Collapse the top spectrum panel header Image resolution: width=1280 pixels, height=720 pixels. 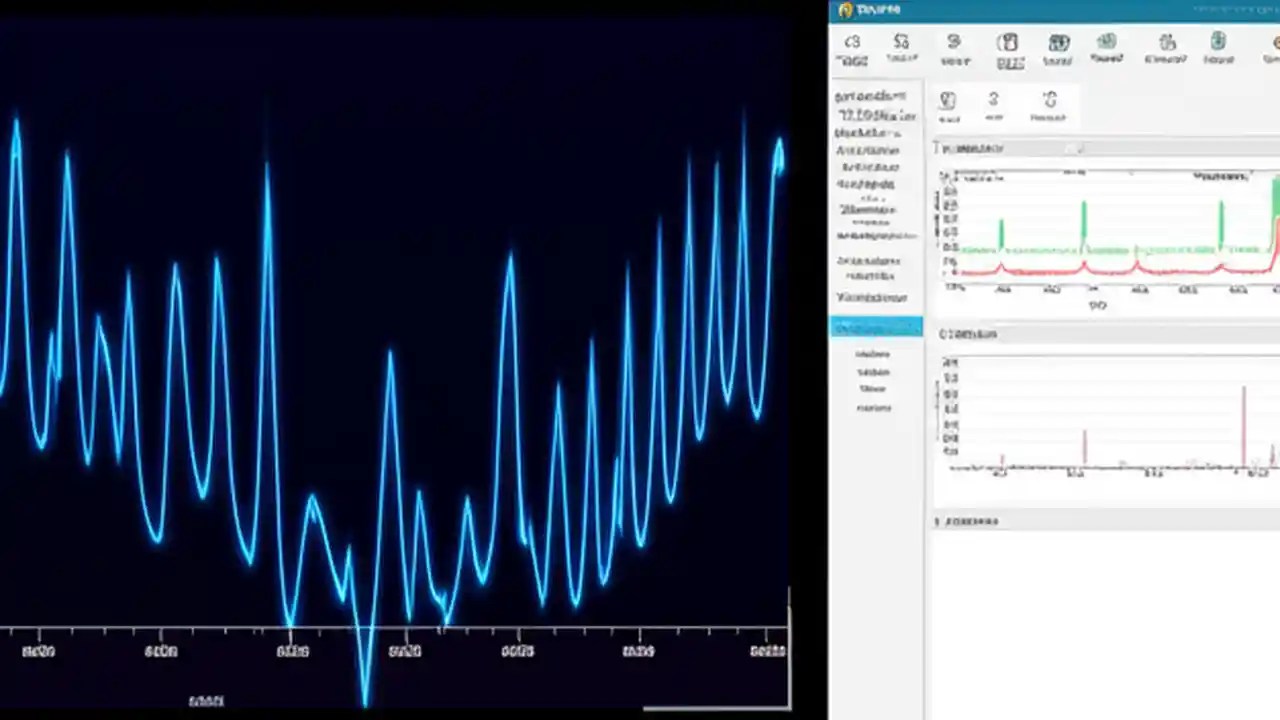[x=937, y=148]
